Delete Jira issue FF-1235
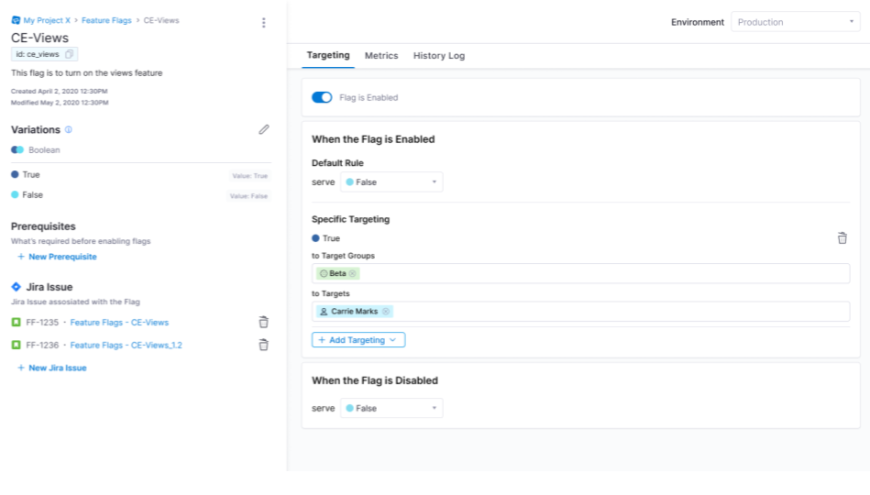 [264, 322]
